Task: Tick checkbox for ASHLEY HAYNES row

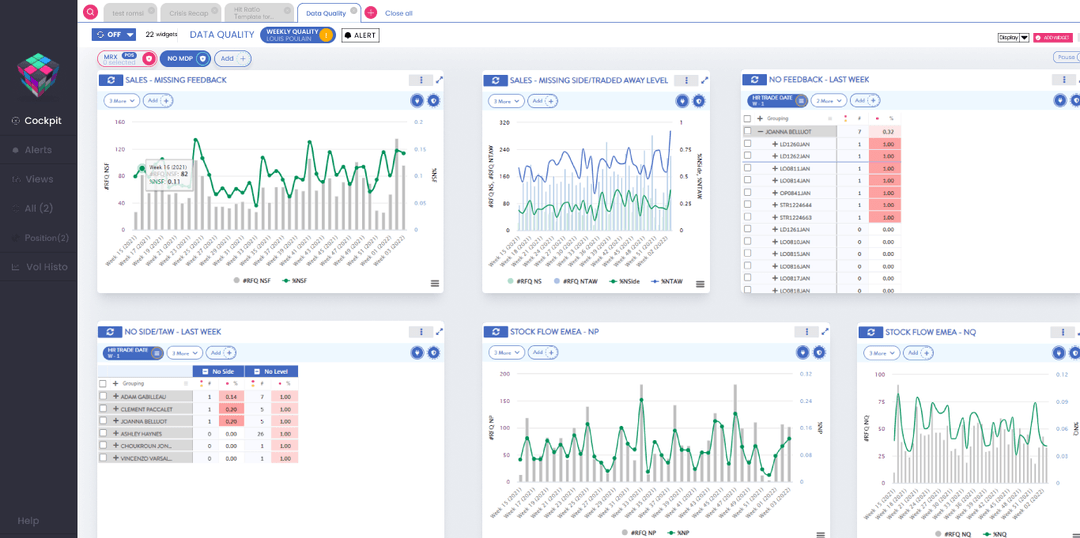Action: (x=103, y=433)
